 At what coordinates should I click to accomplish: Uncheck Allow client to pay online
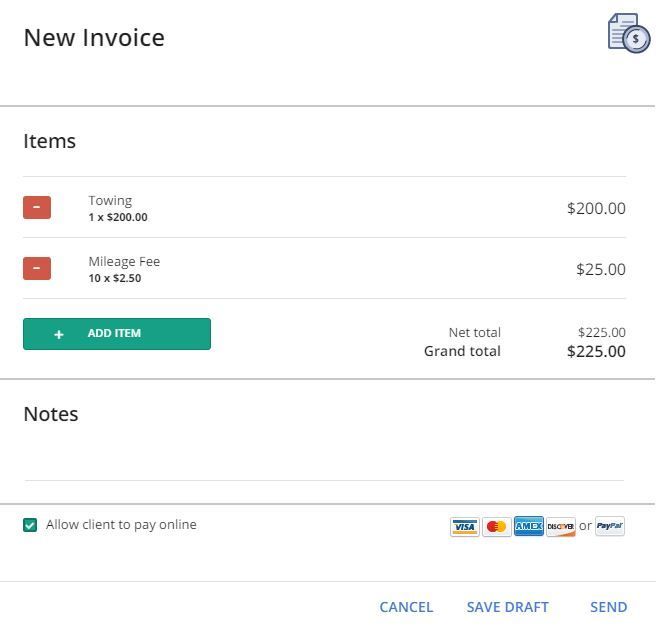pyautogui.click(x=30, y=525)
